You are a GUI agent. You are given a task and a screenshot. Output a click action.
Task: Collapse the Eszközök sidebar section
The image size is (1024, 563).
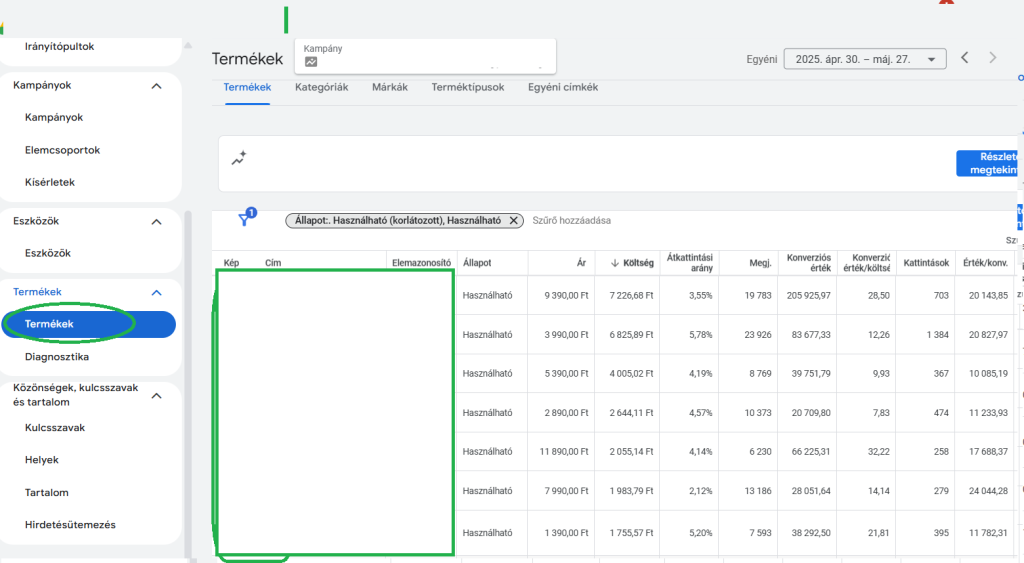156,222
